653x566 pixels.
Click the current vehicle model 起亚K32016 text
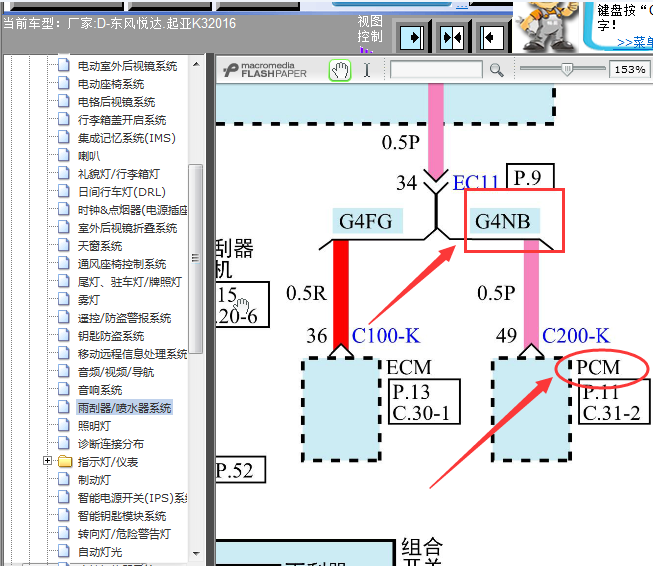201,23
